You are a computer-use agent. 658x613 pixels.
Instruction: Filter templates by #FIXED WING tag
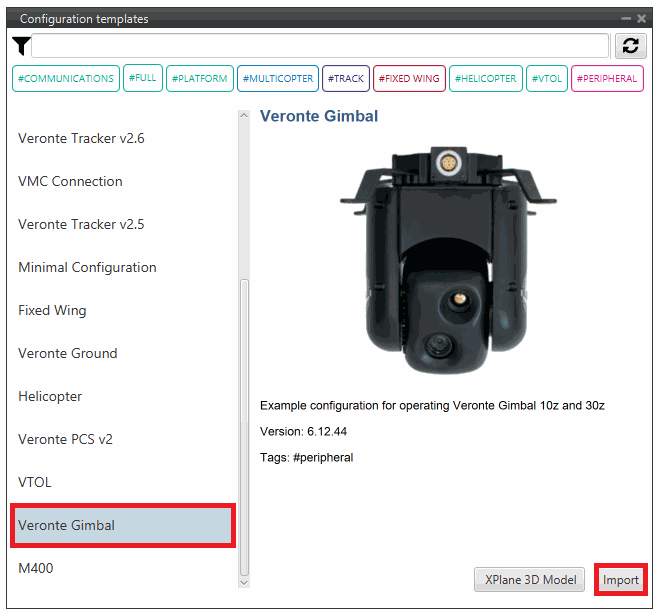tap(410, 79)
